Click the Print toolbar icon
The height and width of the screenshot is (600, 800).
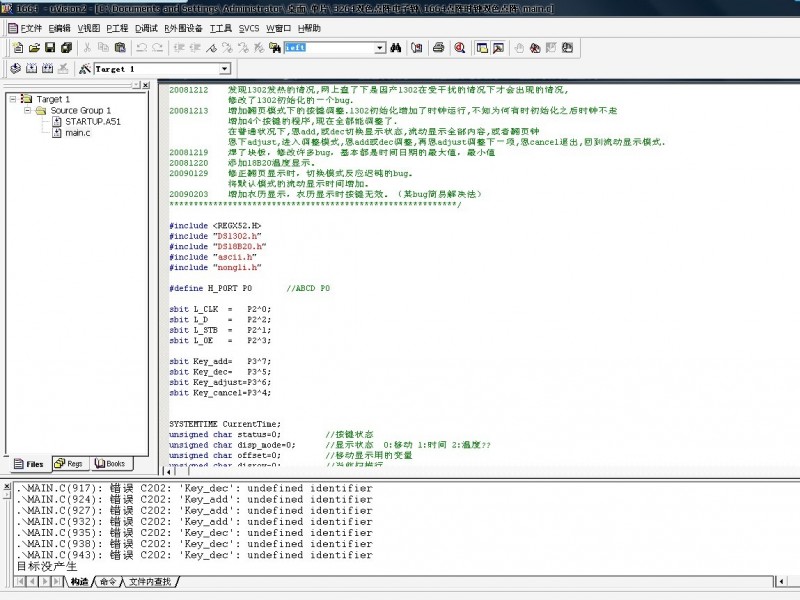coord(438,47)
